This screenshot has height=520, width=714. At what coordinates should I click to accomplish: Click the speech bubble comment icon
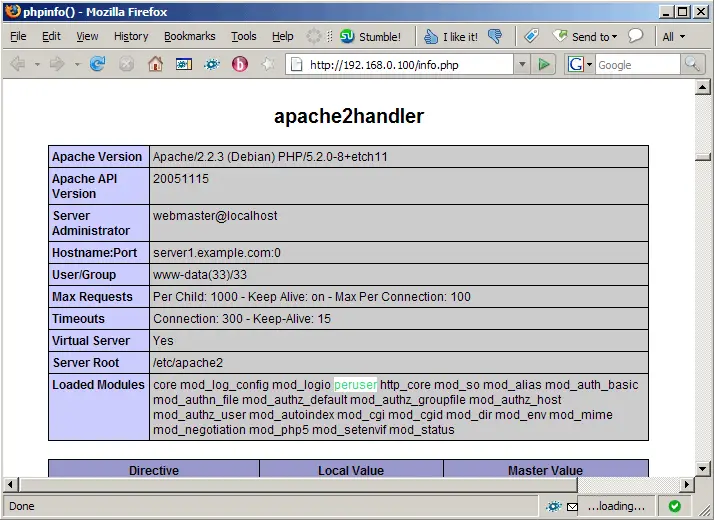(635, 36)
